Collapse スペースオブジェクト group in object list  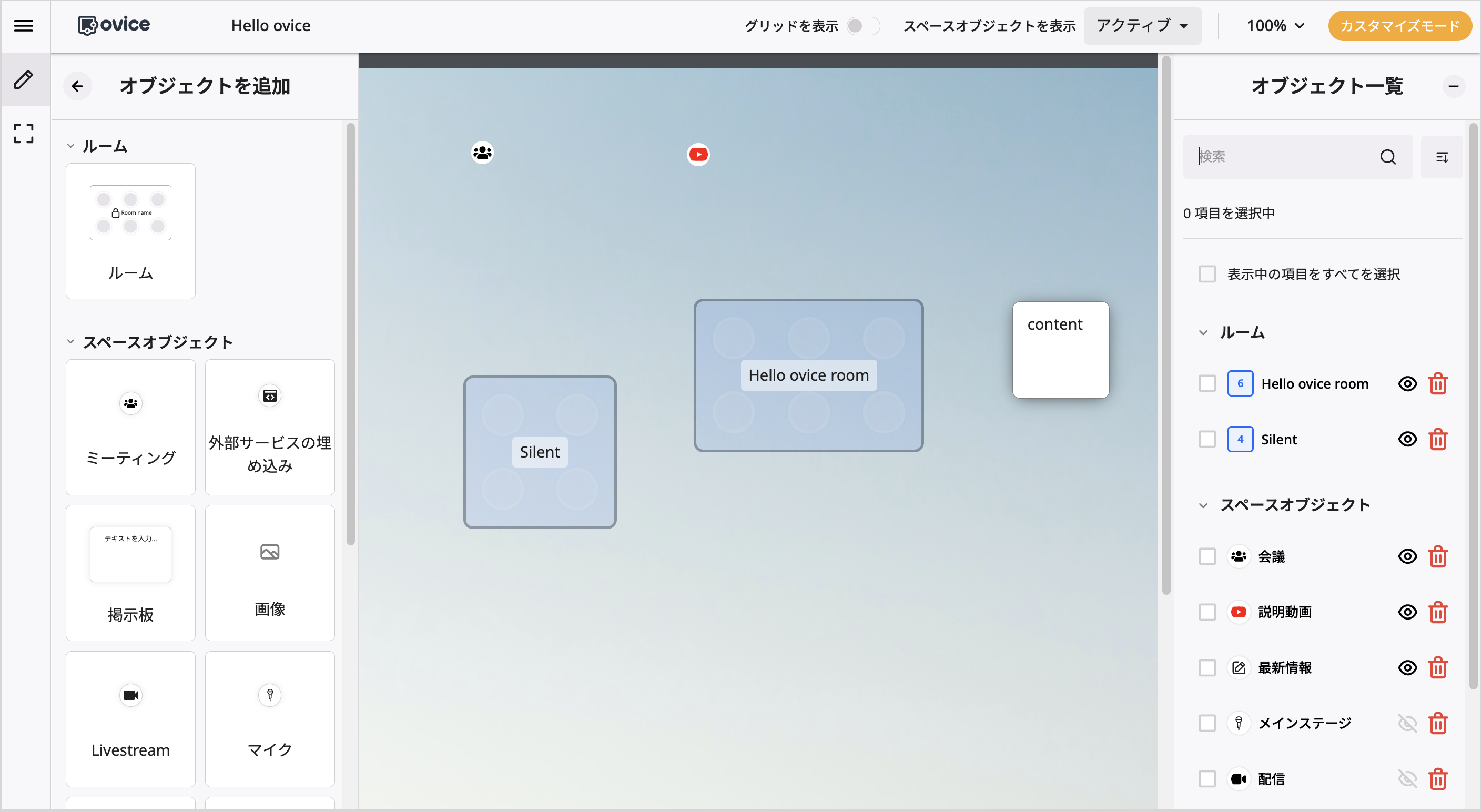1203,505
